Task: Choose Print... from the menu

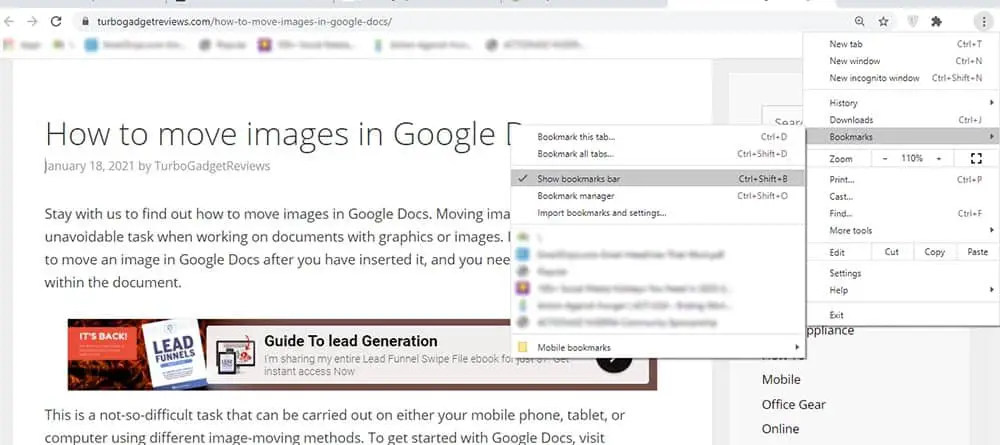Action: coord(901,179)
